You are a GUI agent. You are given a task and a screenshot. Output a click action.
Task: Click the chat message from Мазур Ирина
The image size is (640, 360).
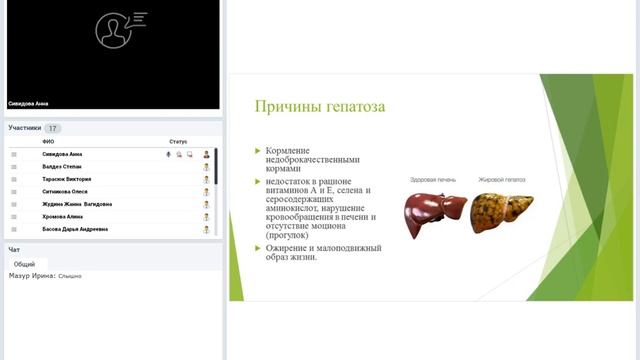pos(45,276)
